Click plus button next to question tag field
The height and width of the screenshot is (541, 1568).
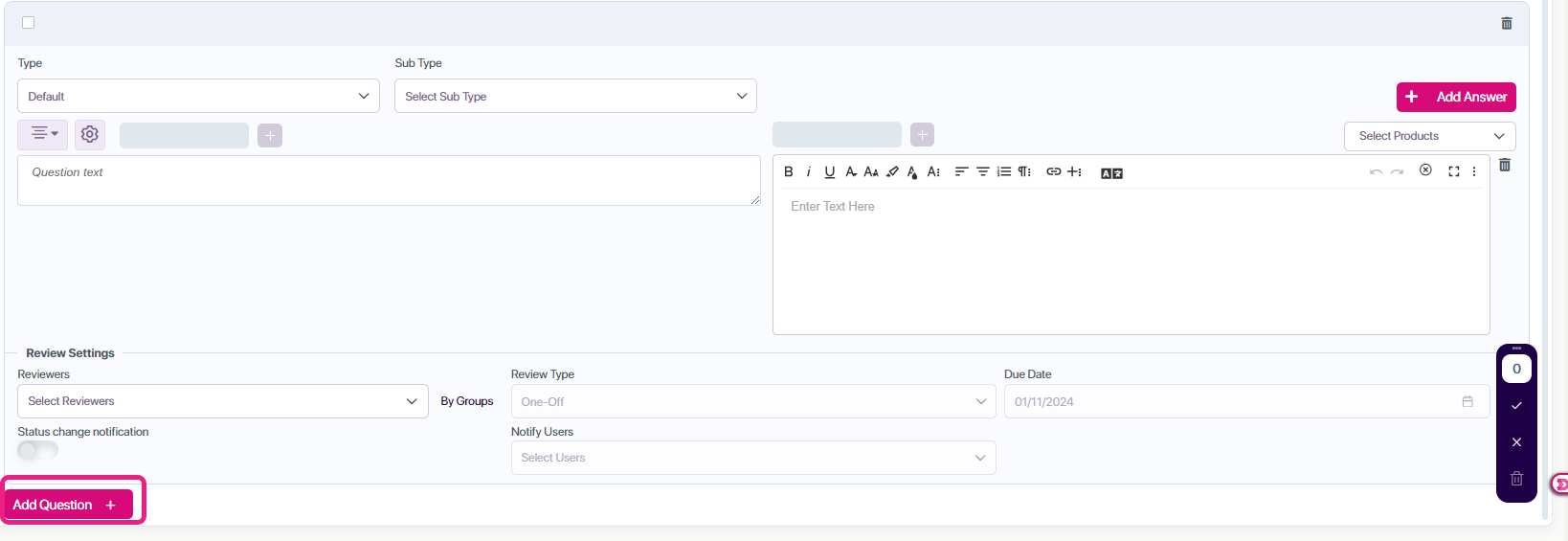coord(270,136)
